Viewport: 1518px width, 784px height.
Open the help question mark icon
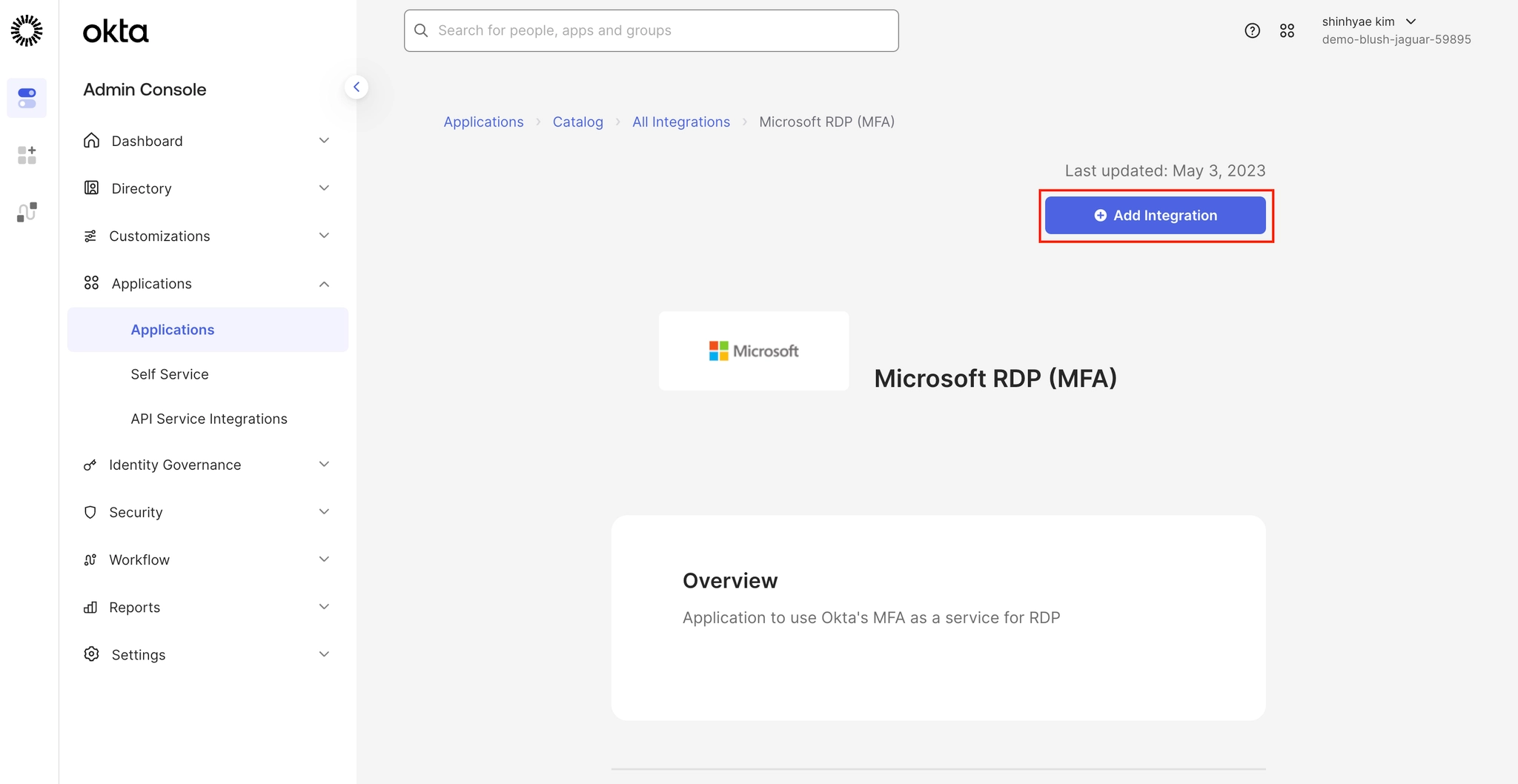click(1252, 30)
